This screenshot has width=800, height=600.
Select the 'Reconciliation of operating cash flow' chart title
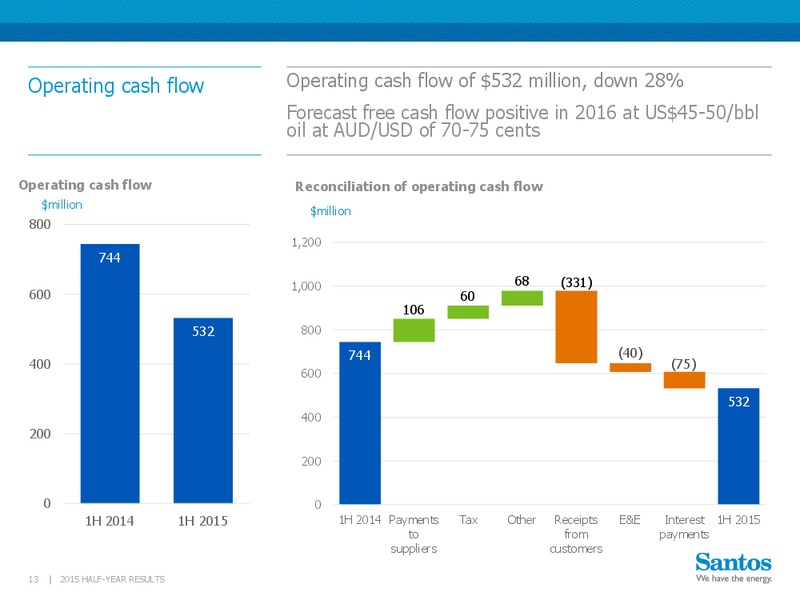(419, 187)
